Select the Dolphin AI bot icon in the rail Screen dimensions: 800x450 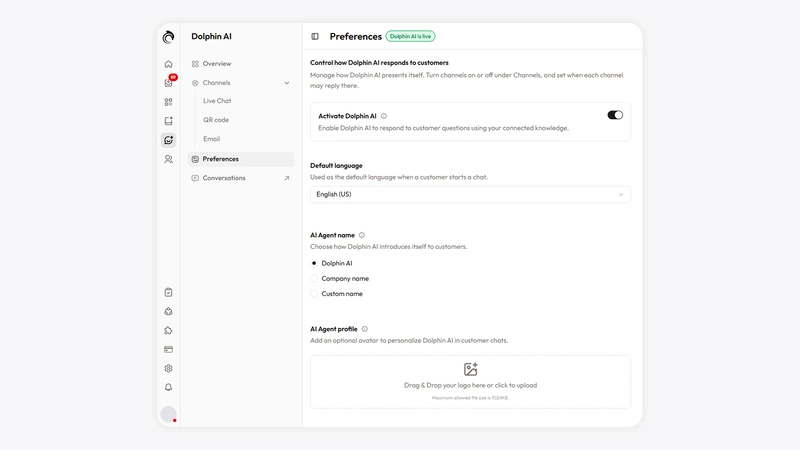pos(168,140)
